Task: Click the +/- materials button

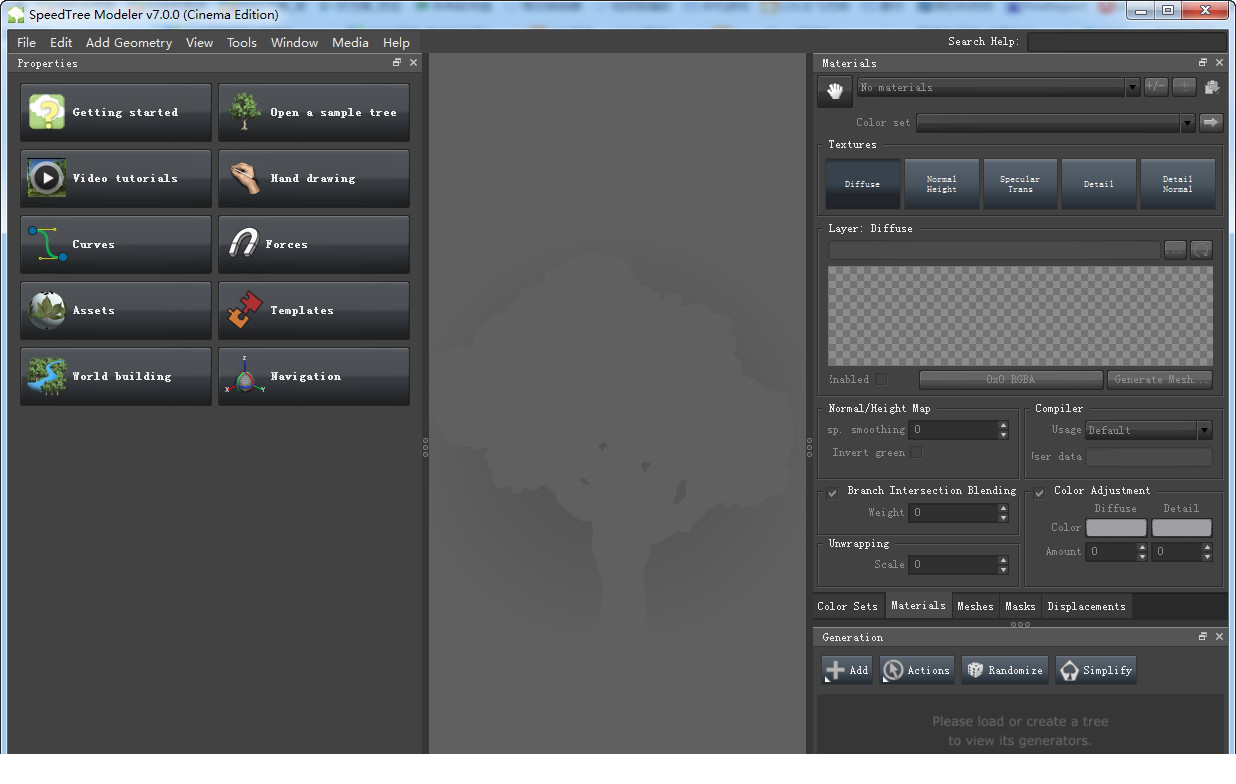Action: point(1156,87)
